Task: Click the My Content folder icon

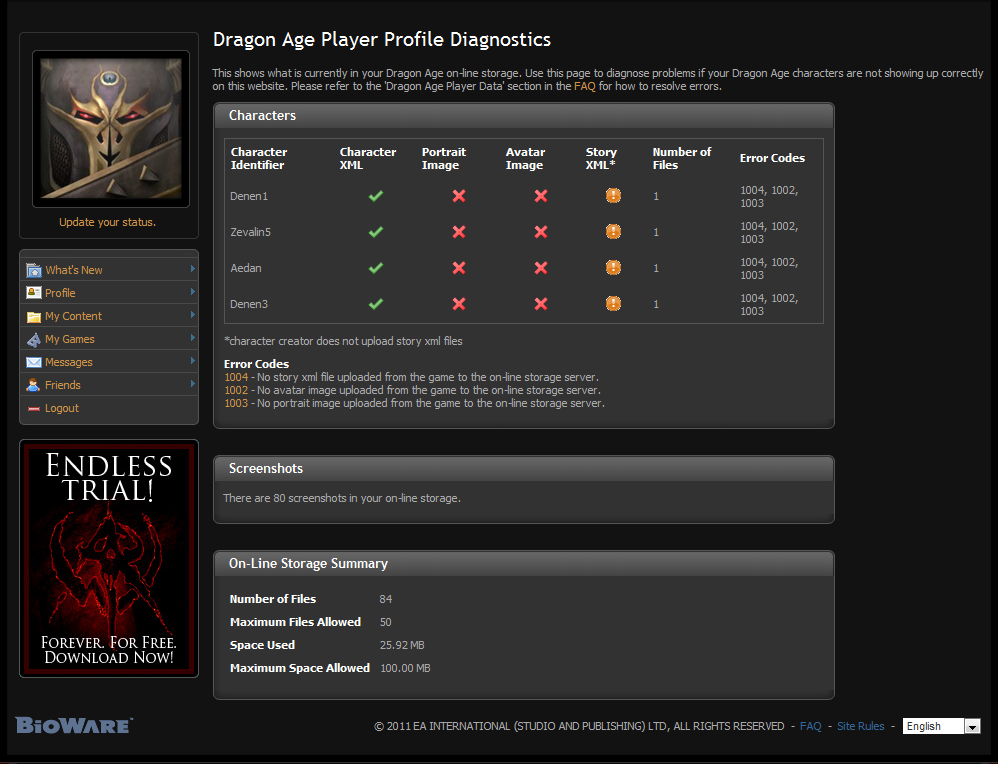Action: (x=34, y=316)
